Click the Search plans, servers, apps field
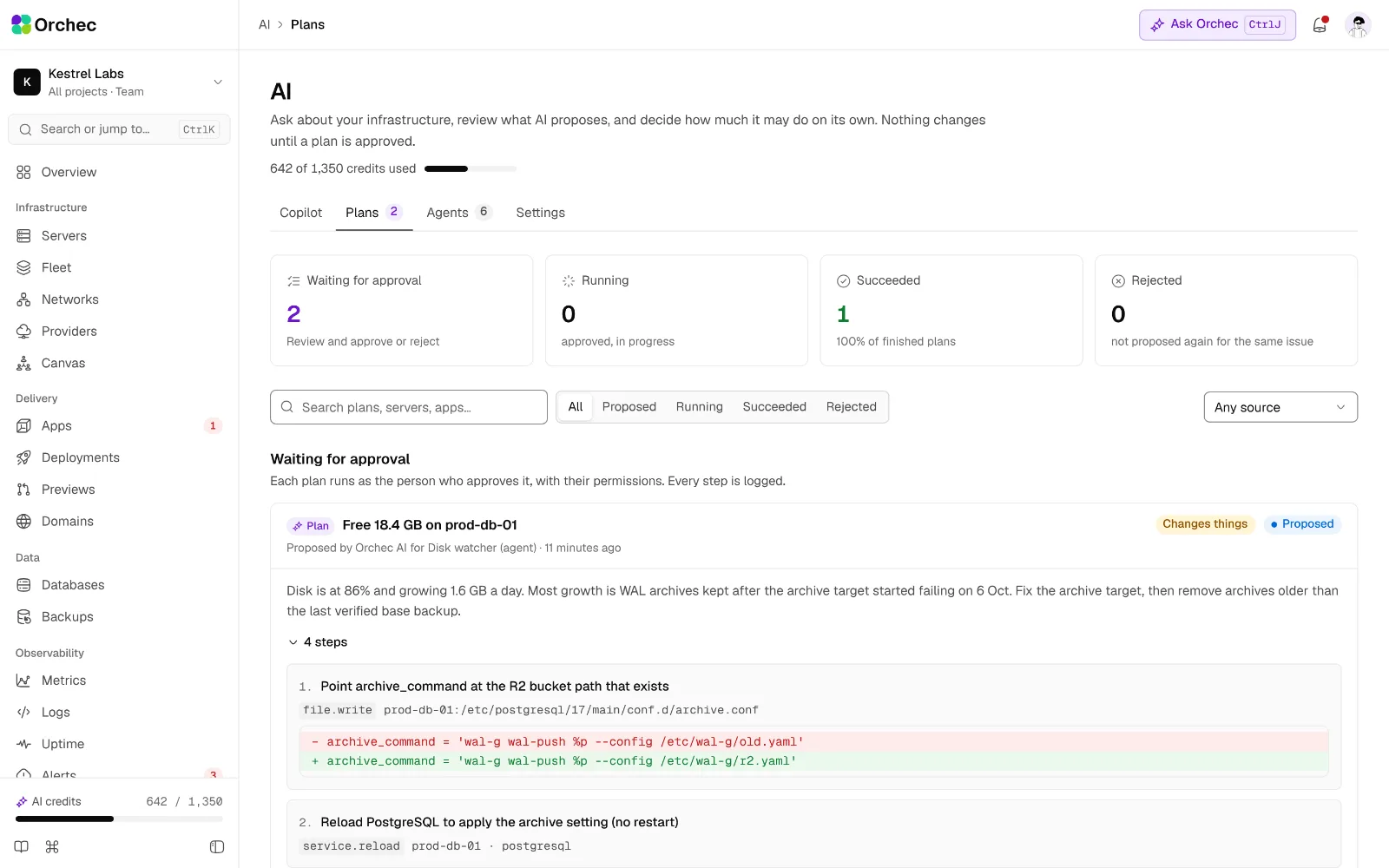Screen dimensions: 1389x868 tap(409, 407)
